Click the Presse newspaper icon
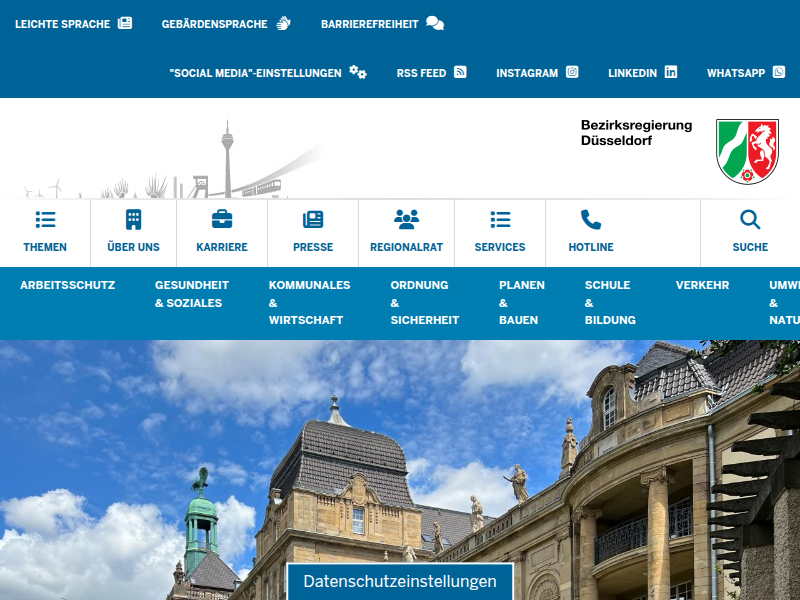The height and width of the screenshot is (600, 800). (x=313, y=220)
